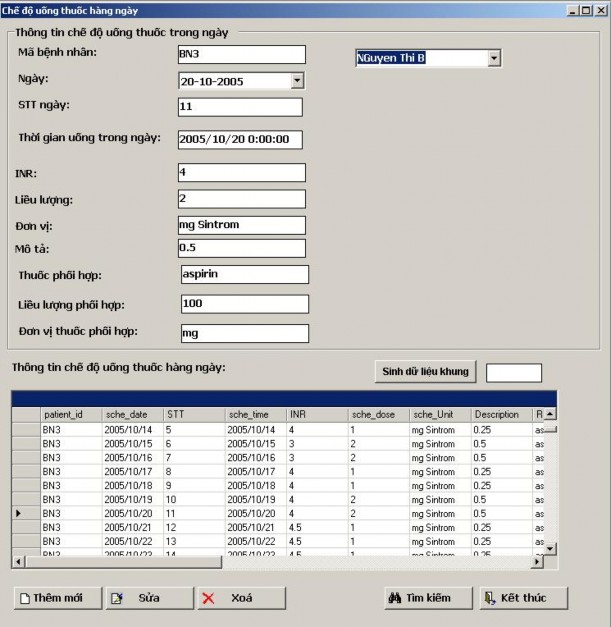
Task: Click the Xoá delete button
Action: 233,597
